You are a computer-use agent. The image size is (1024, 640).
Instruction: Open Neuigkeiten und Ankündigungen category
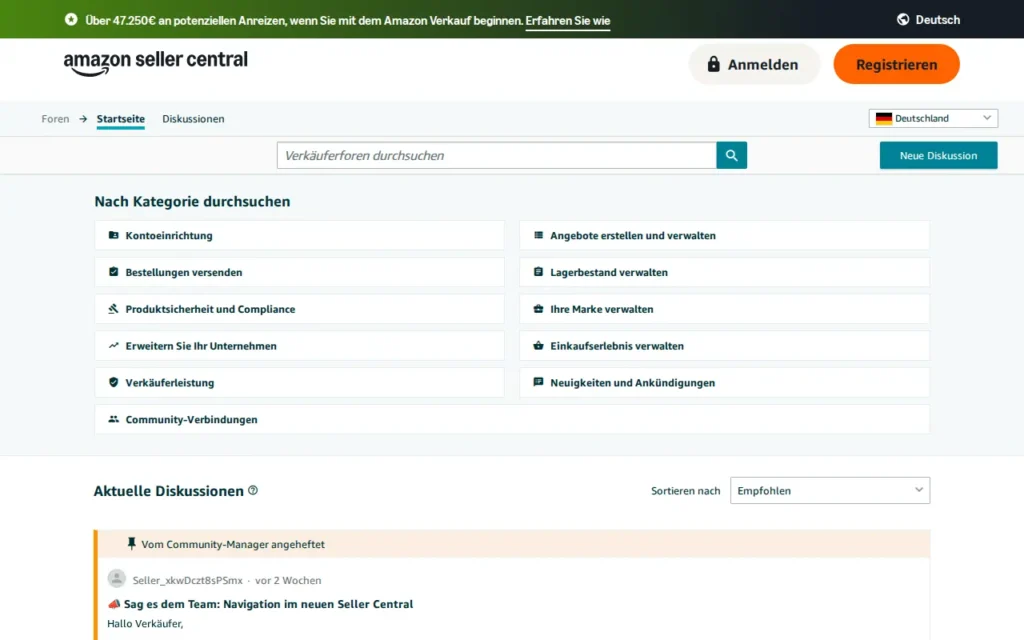(x=724, y=383)
